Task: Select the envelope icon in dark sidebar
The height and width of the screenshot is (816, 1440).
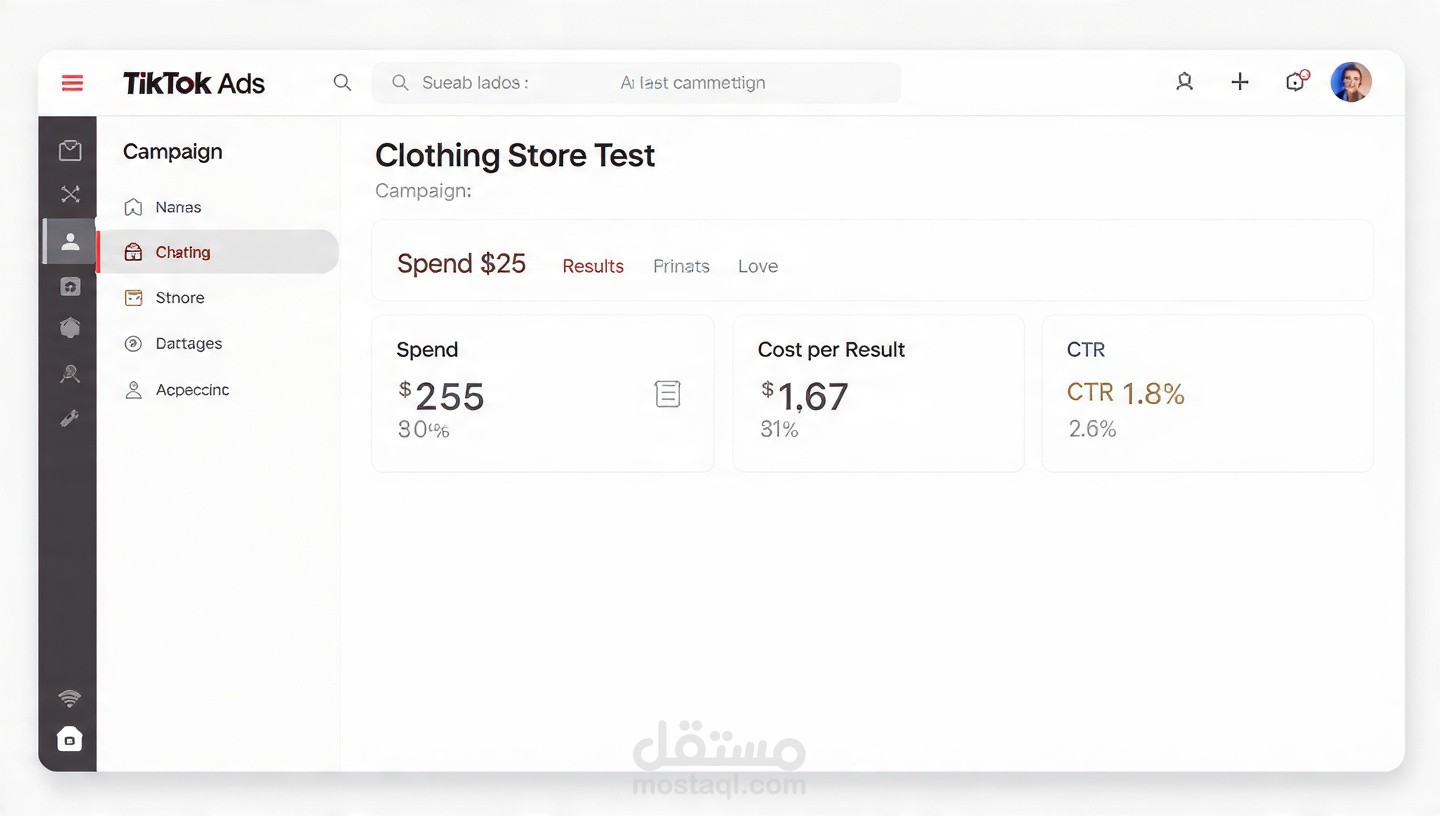Action: point(70,150)
